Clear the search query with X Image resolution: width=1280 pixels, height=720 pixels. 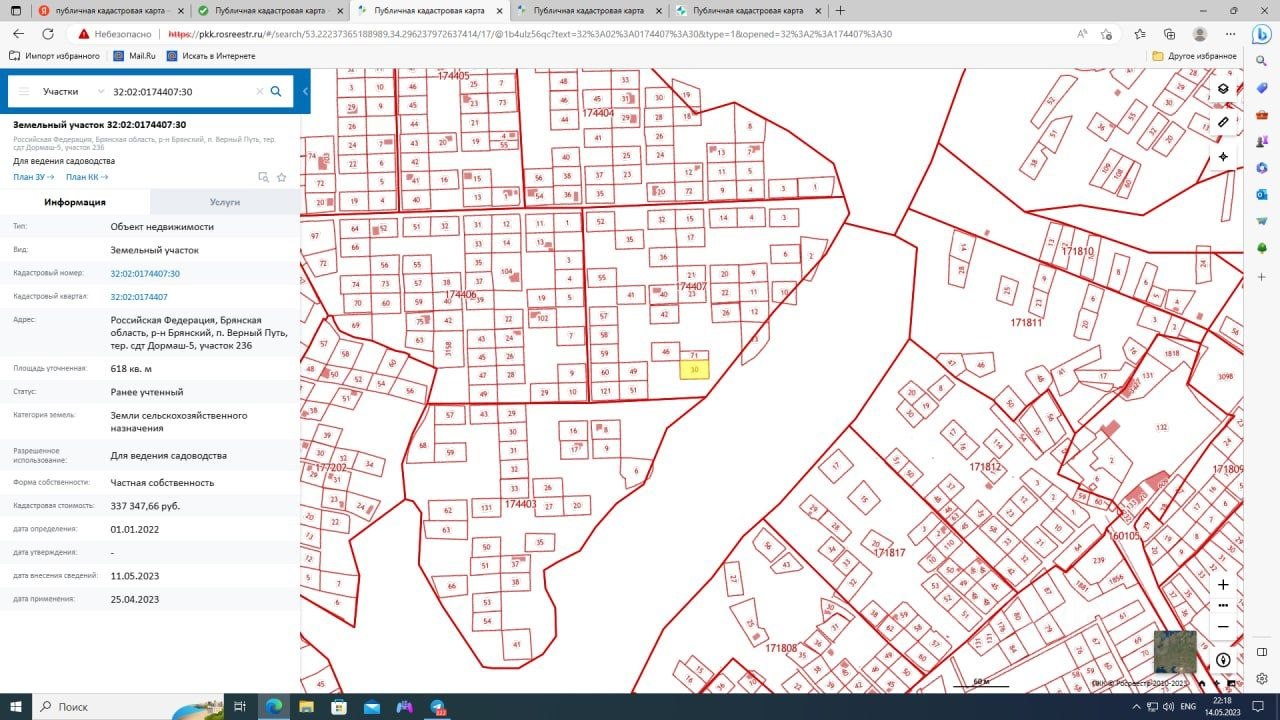(x=260, y=92)
